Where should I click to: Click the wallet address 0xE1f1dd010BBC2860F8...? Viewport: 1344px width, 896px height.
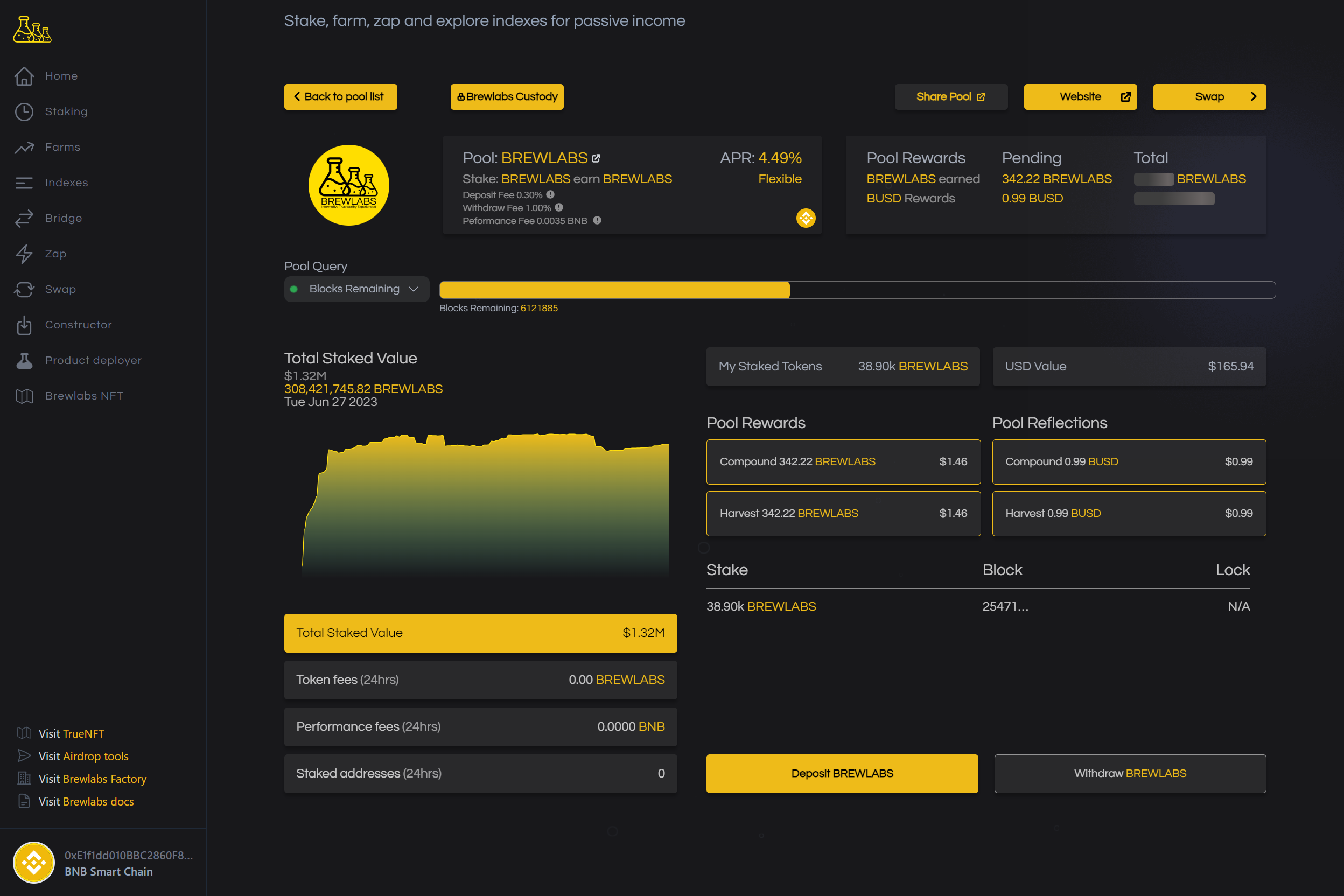click(129, 856)
